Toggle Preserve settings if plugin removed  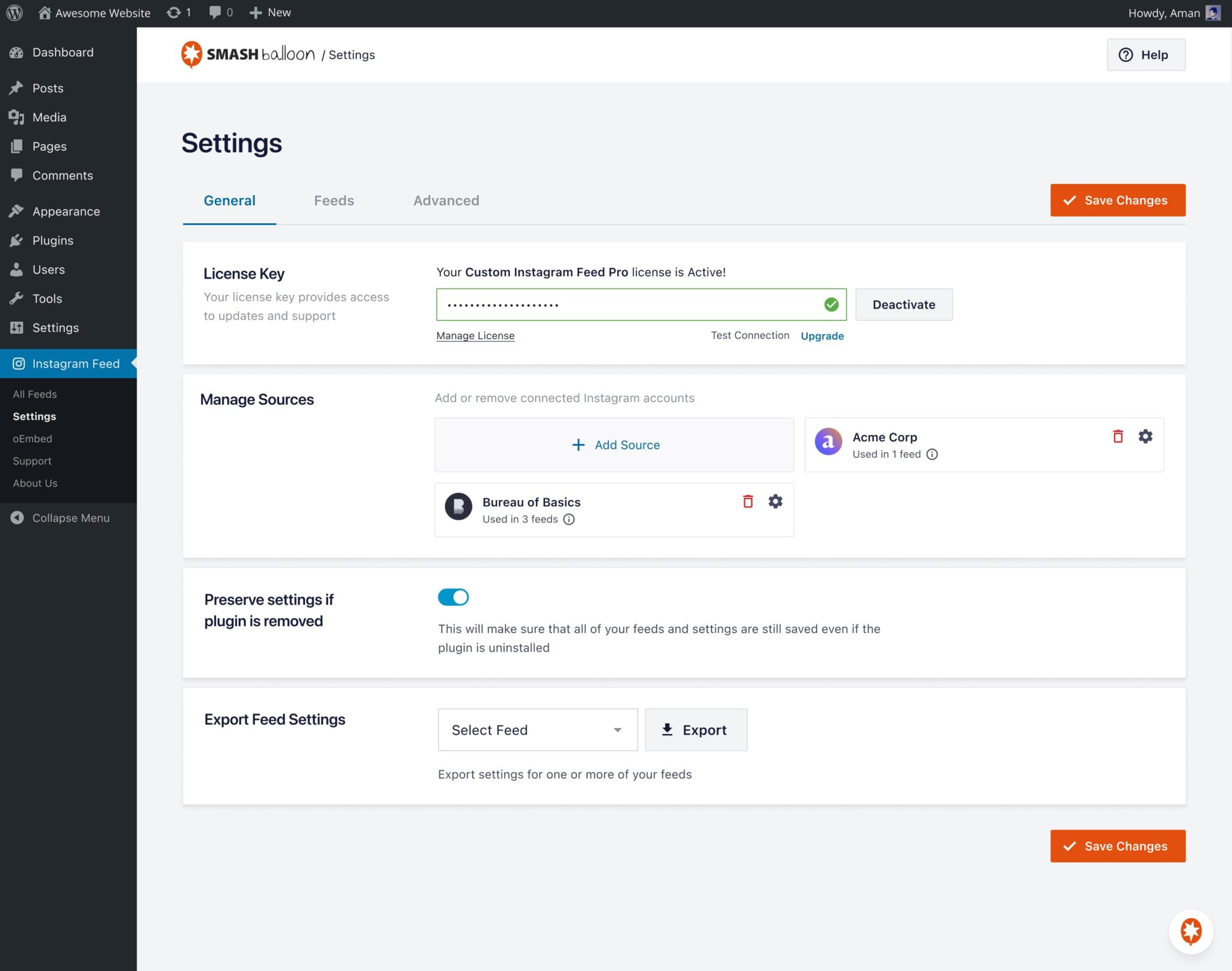(x=453, y=597)
